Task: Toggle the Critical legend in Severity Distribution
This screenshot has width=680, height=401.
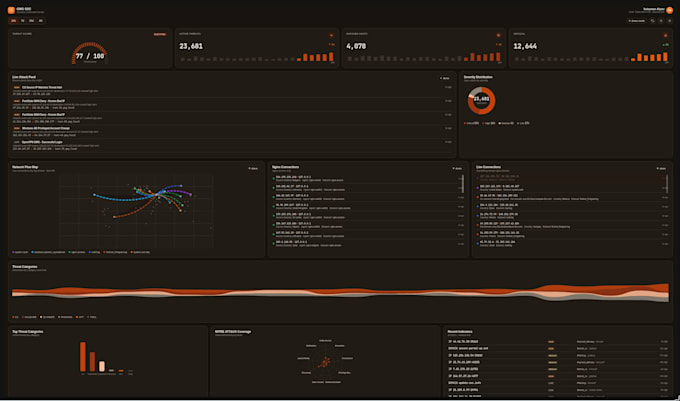Action: [x=472, y=123]
